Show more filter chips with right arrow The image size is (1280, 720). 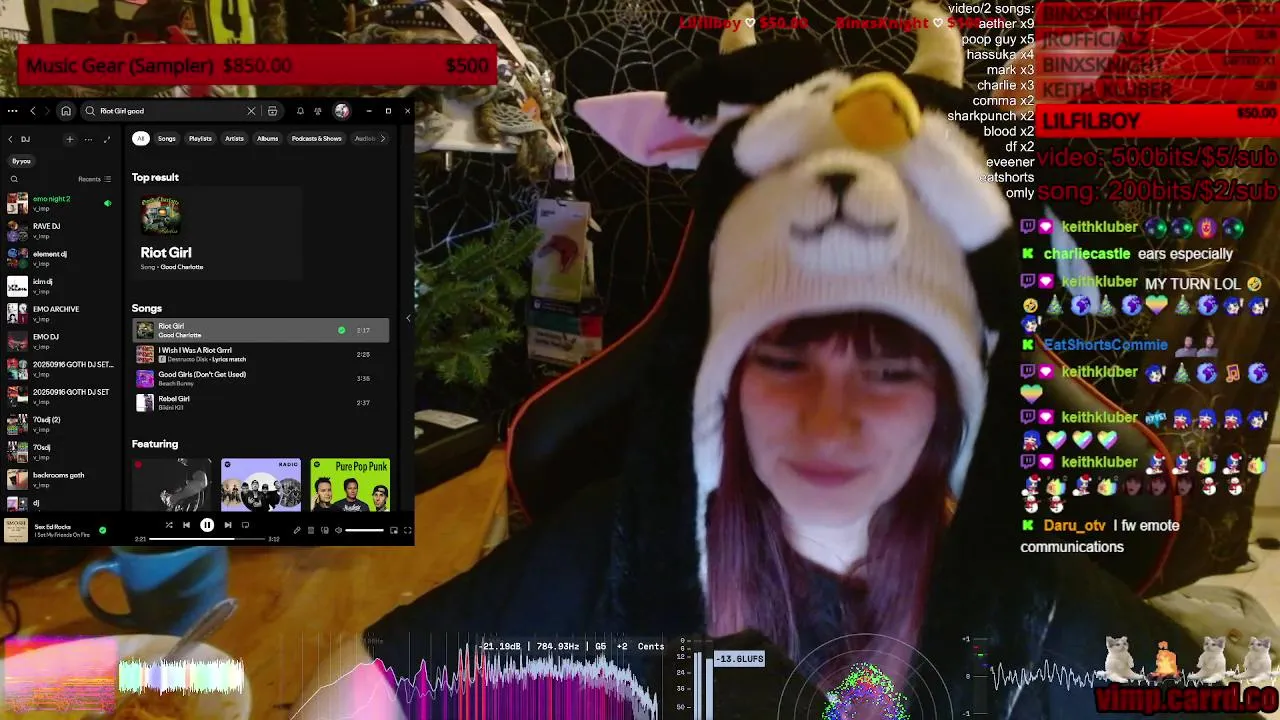(383, 139)
